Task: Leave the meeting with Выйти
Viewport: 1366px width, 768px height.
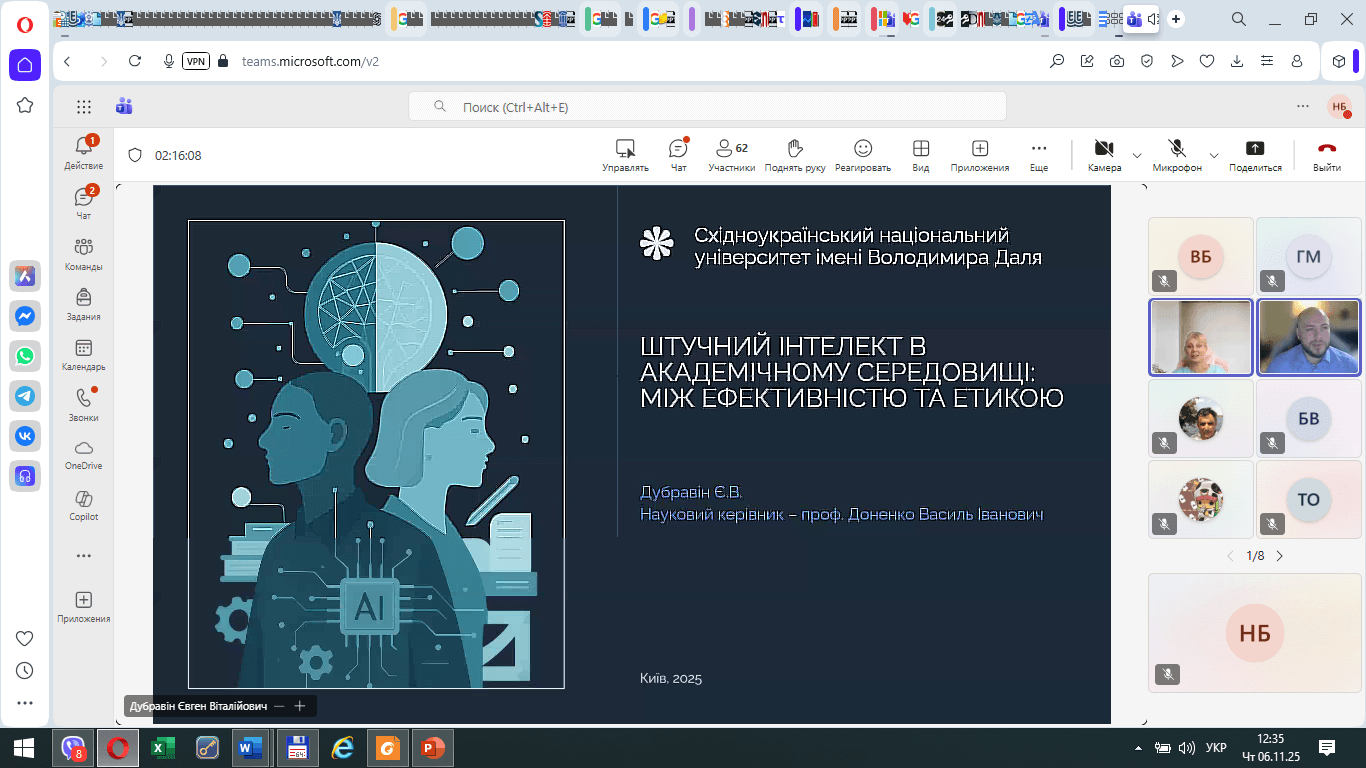Action: tap(1326, 155)
